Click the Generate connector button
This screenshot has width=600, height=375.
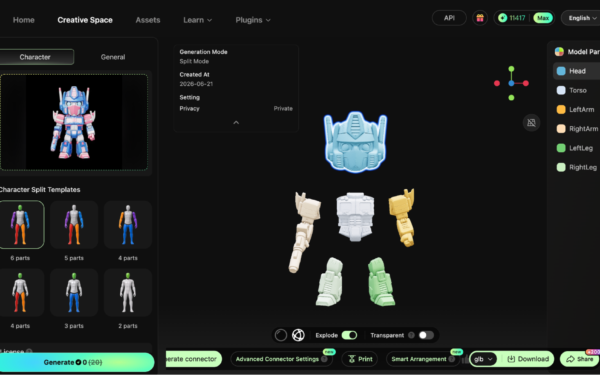click(193, 359)
